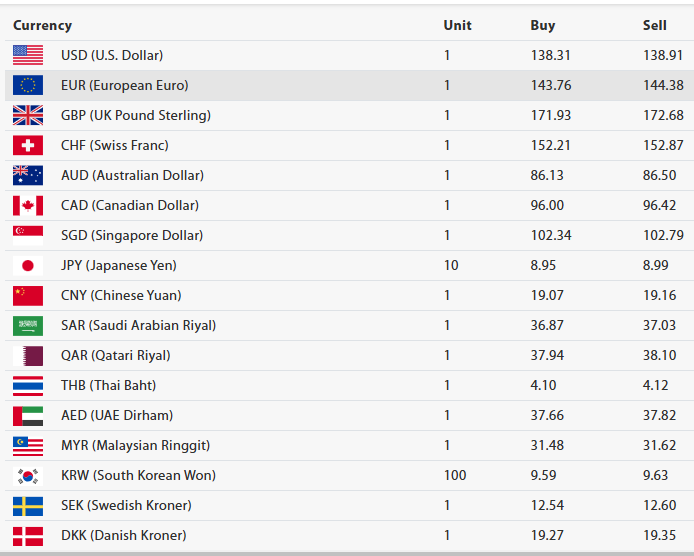This screenshot has width=694, height=556.
Task: Click the UK Union Jack flag icon
Action: (28, 115)
